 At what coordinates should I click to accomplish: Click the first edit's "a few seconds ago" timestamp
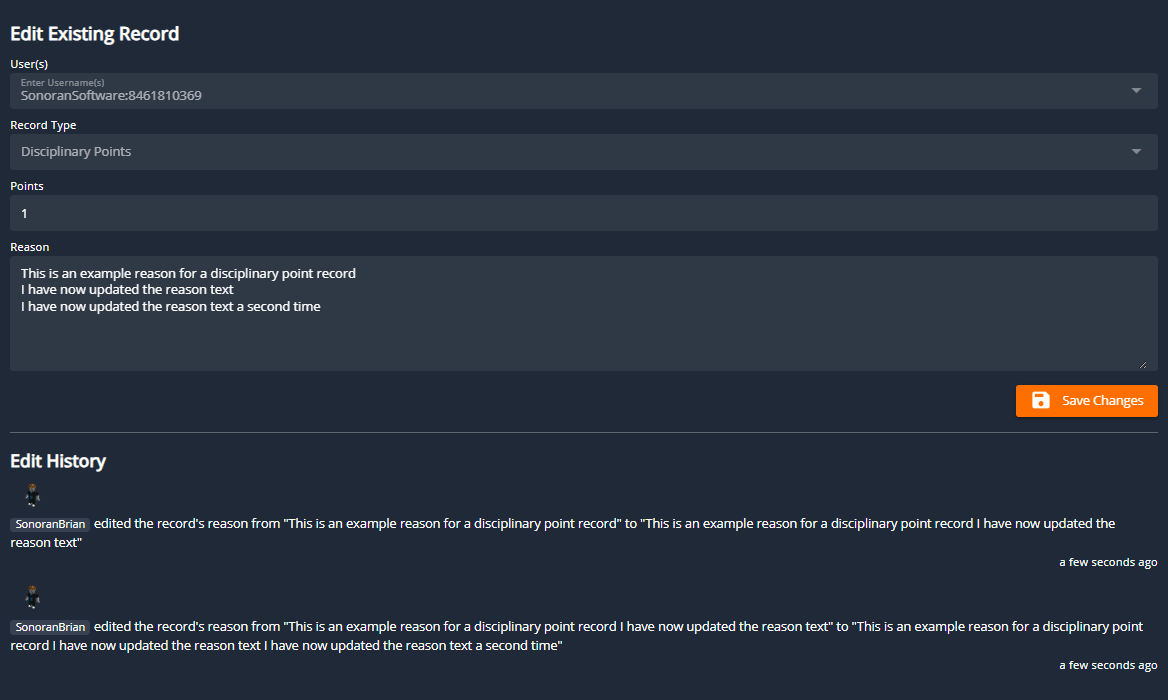[1108, 562]
